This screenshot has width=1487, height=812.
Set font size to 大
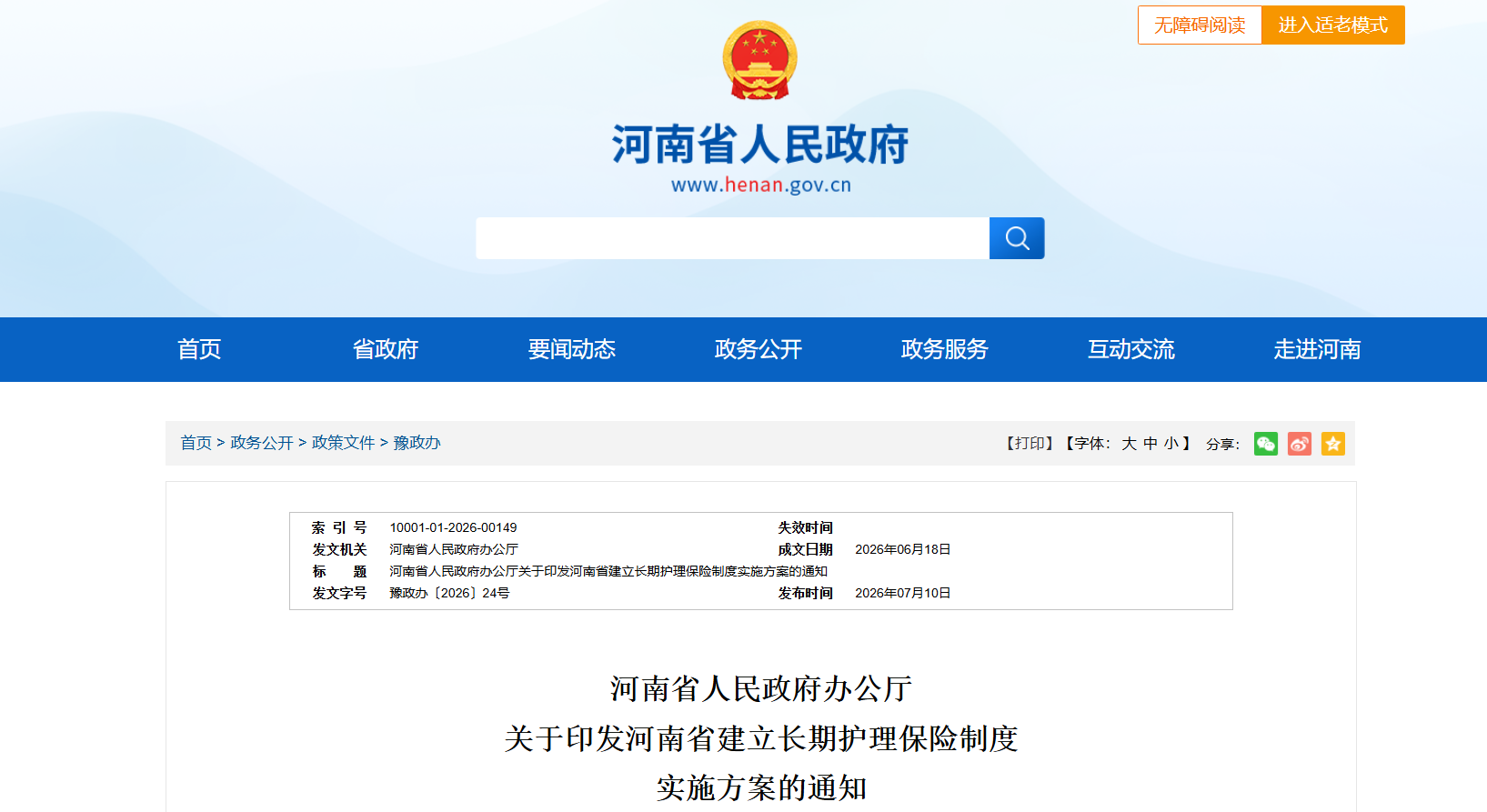pos(1129,444)
